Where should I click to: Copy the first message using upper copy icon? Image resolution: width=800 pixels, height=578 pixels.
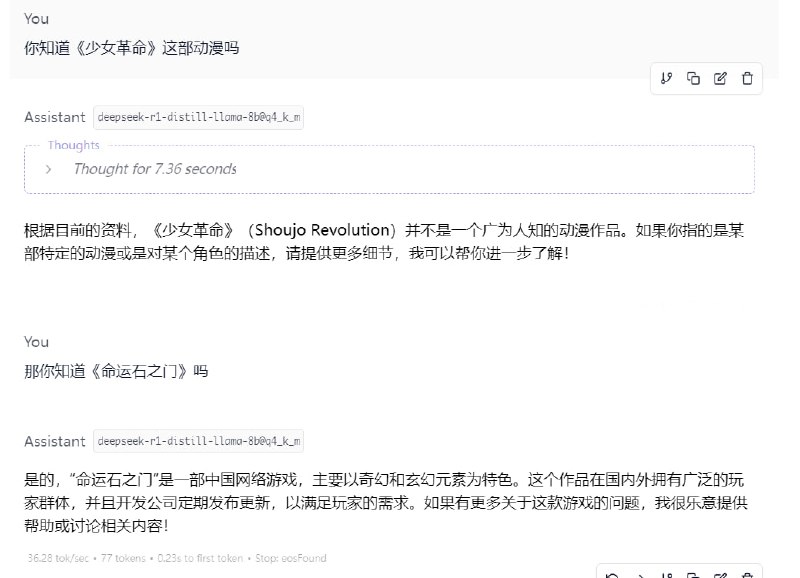click(x=693, y=79)
